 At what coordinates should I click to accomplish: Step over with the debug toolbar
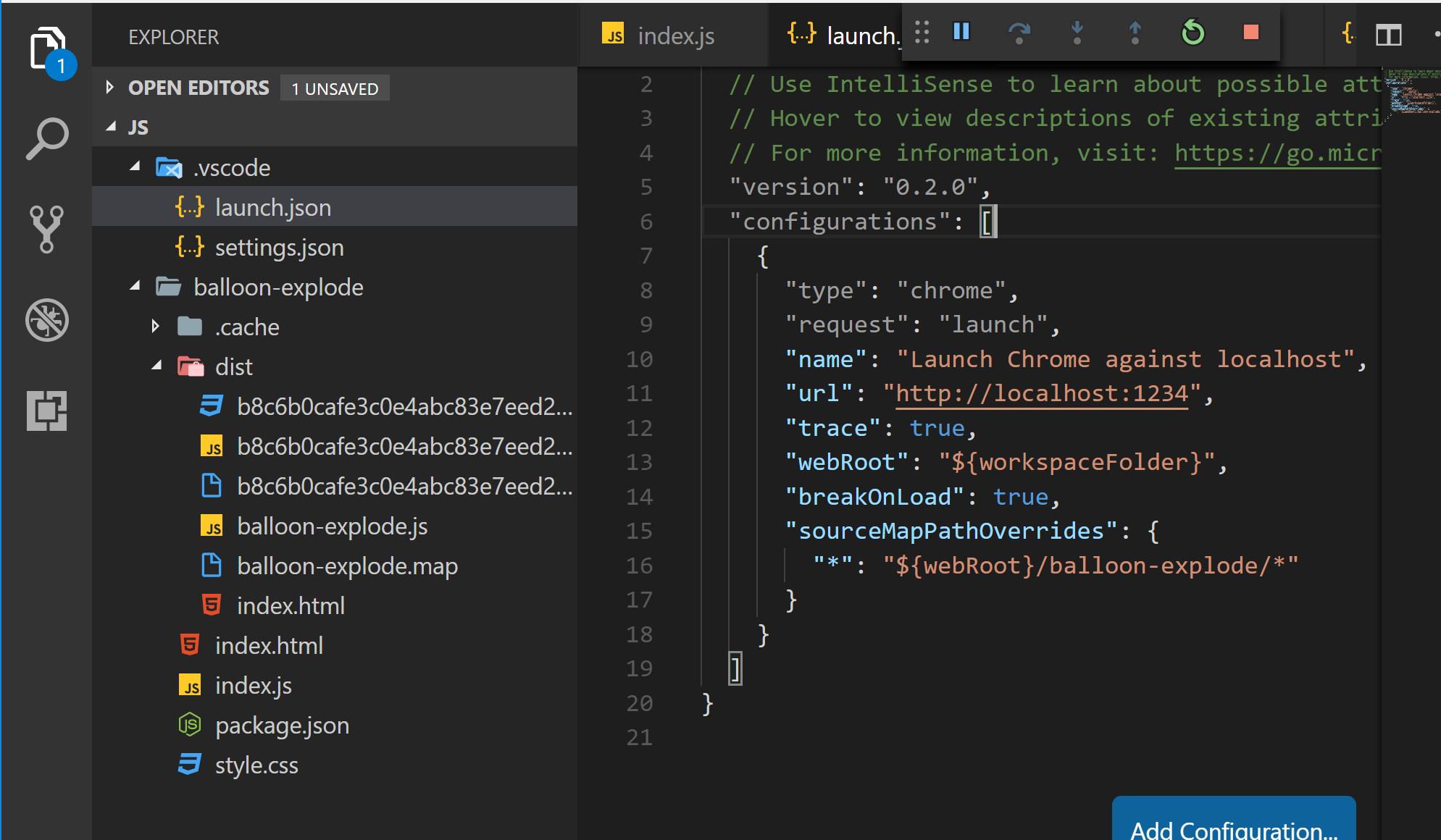[x=1020, y=32]
